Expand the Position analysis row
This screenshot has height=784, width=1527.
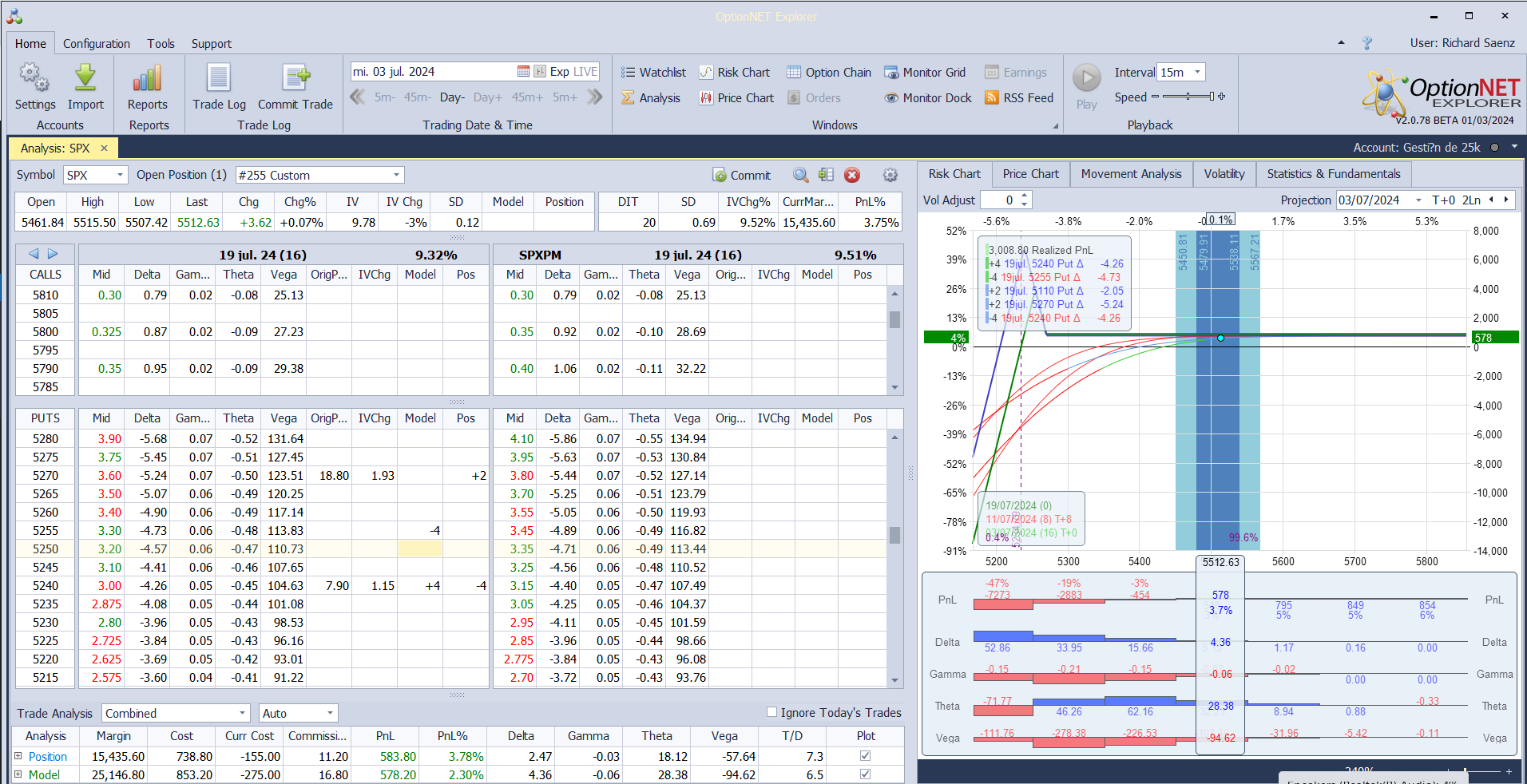point(18,756)
